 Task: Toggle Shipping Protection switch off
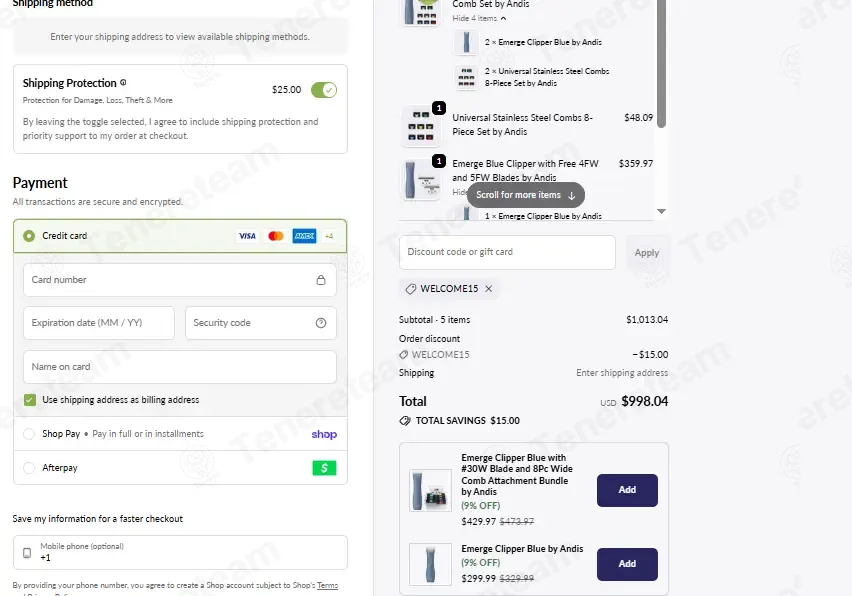324,90
